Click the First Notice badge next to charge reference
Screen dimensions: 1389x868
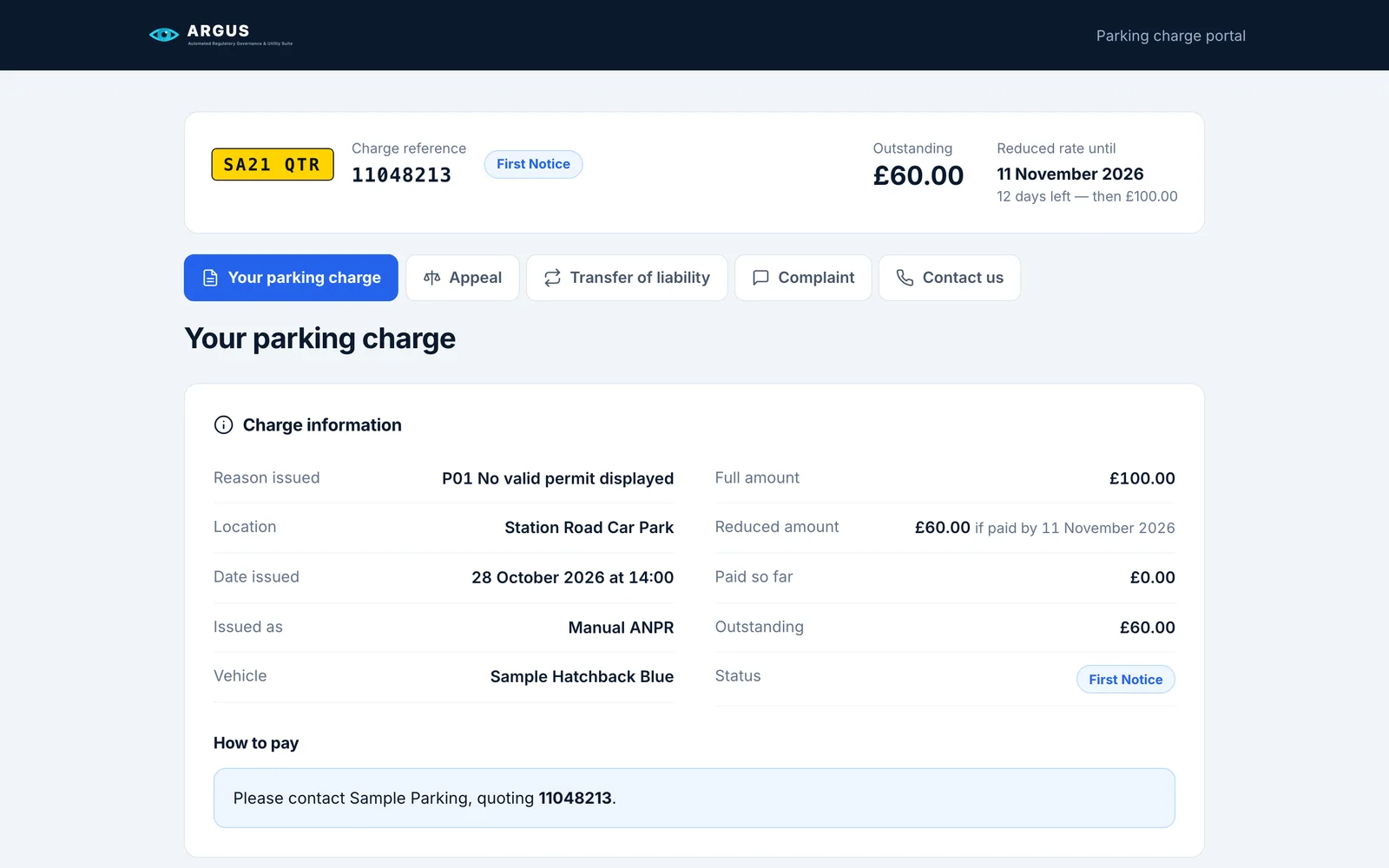coord(533,164)
